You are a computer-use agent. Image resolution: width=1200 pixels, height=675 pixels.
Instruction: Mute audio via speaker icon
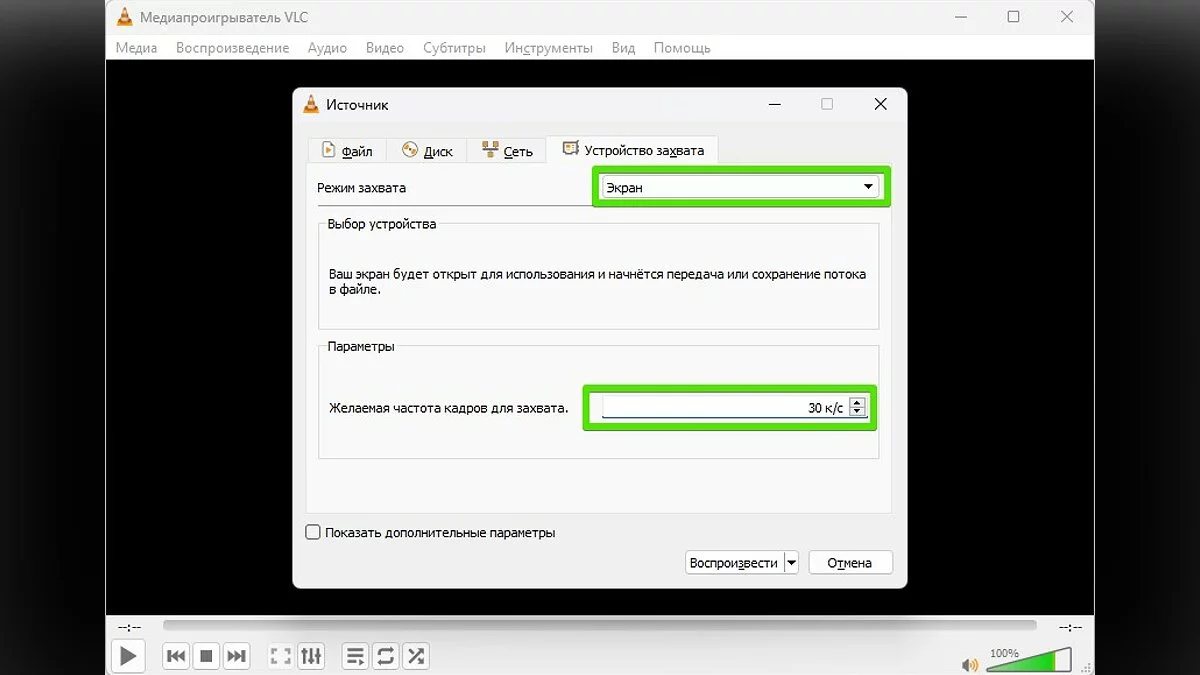coord(969,664)
